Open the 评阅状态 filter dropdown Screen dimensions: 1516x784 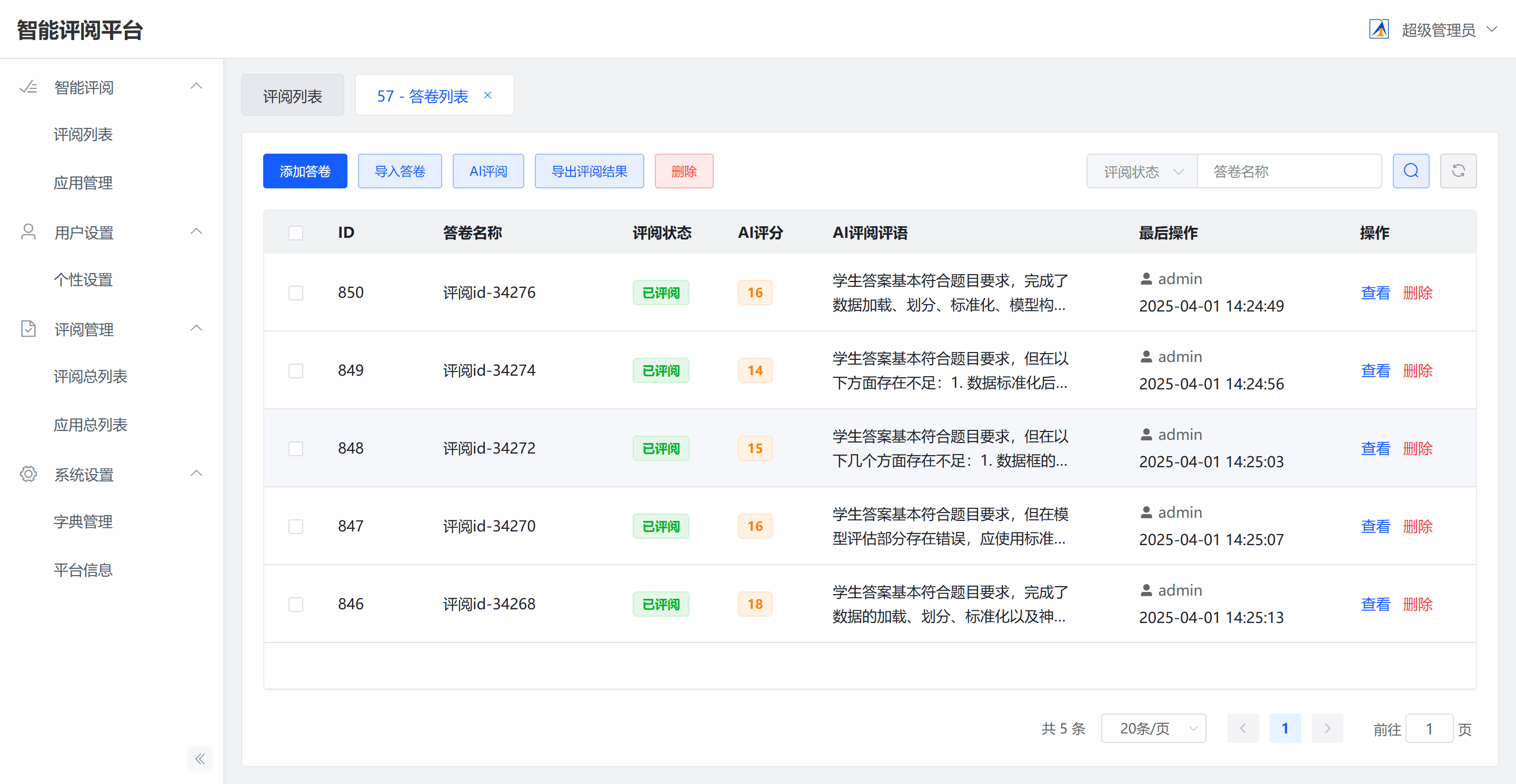click(x=1141, y=171)
